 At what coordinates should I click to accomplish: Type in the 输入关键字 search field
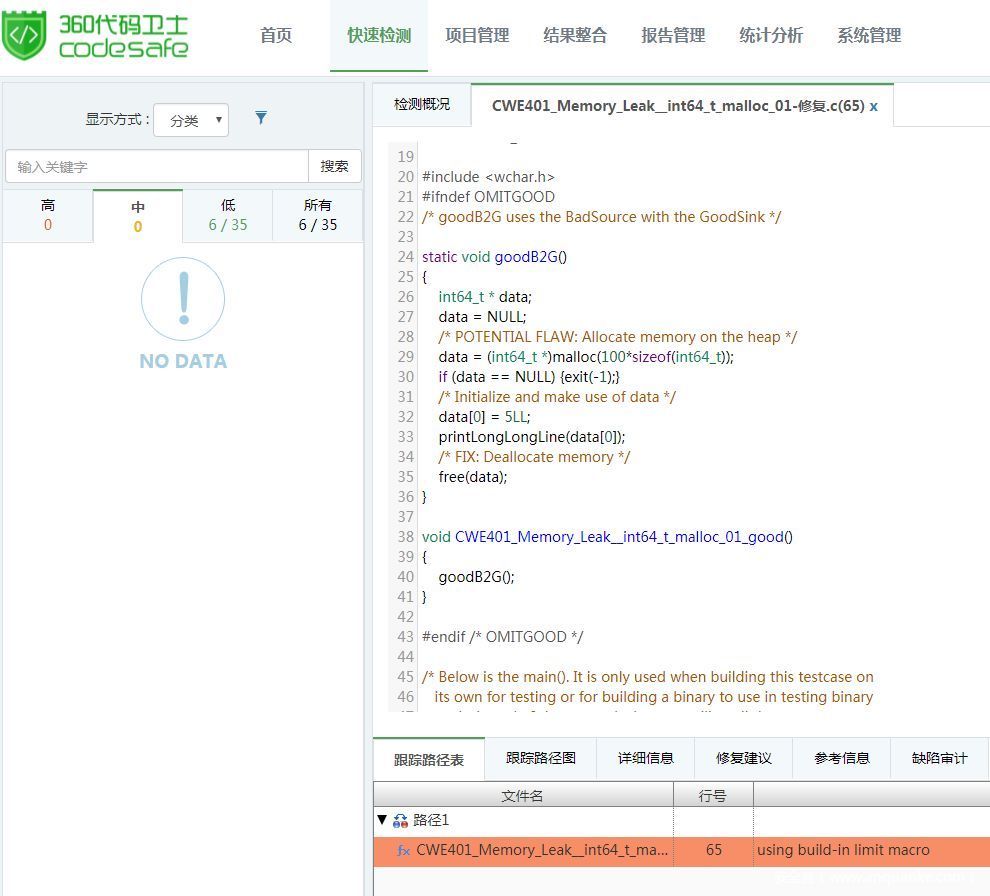(x=157, y=166)
